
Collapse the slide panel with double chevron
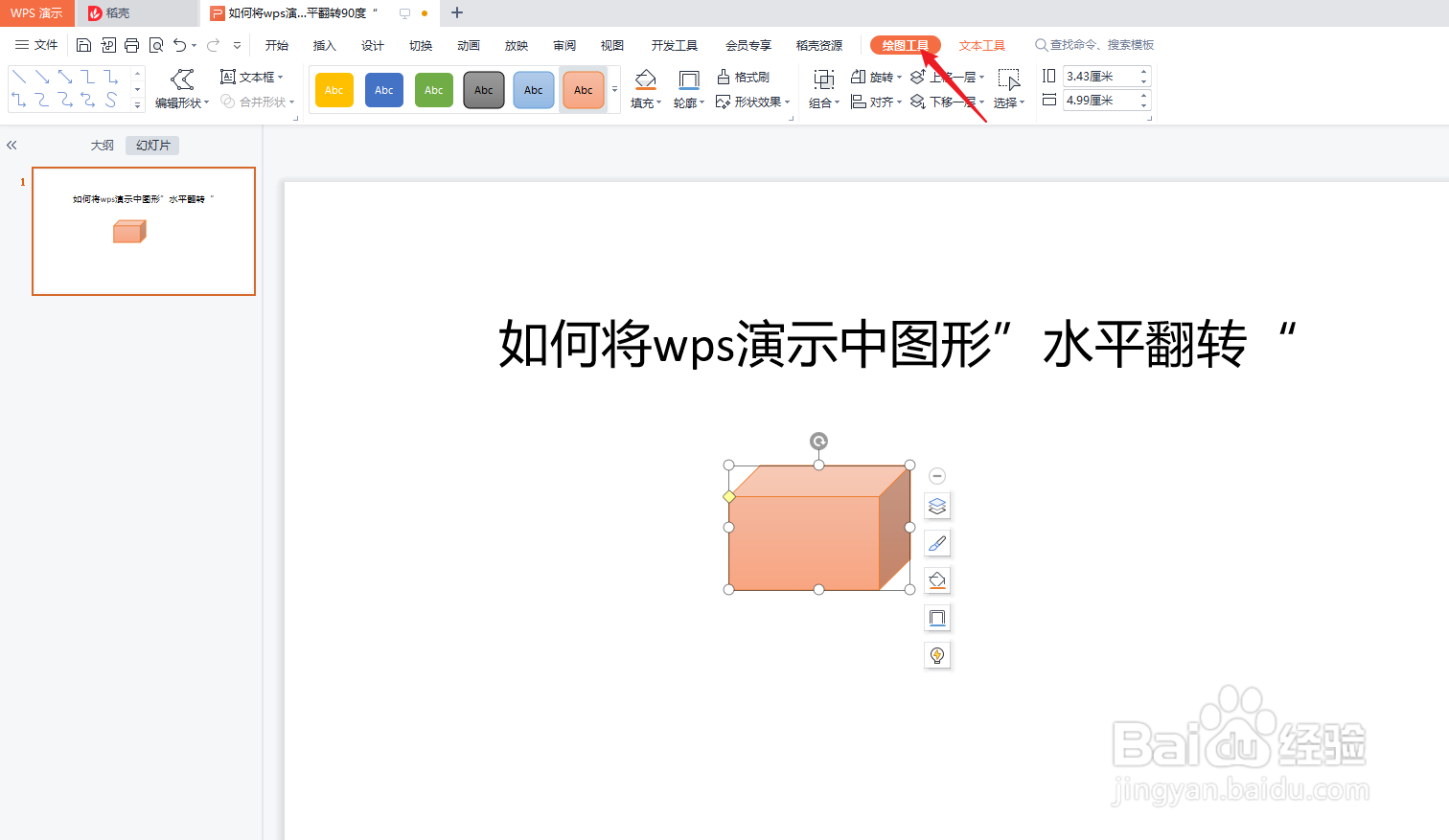point(11,146)
